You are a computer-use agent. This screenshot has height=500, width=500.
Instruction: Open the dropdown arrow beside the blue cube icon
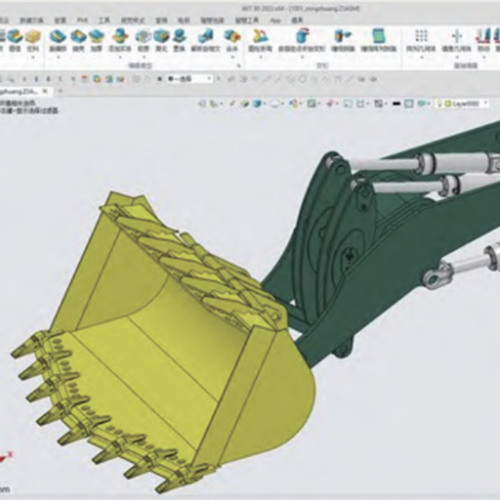coord(265,104)
